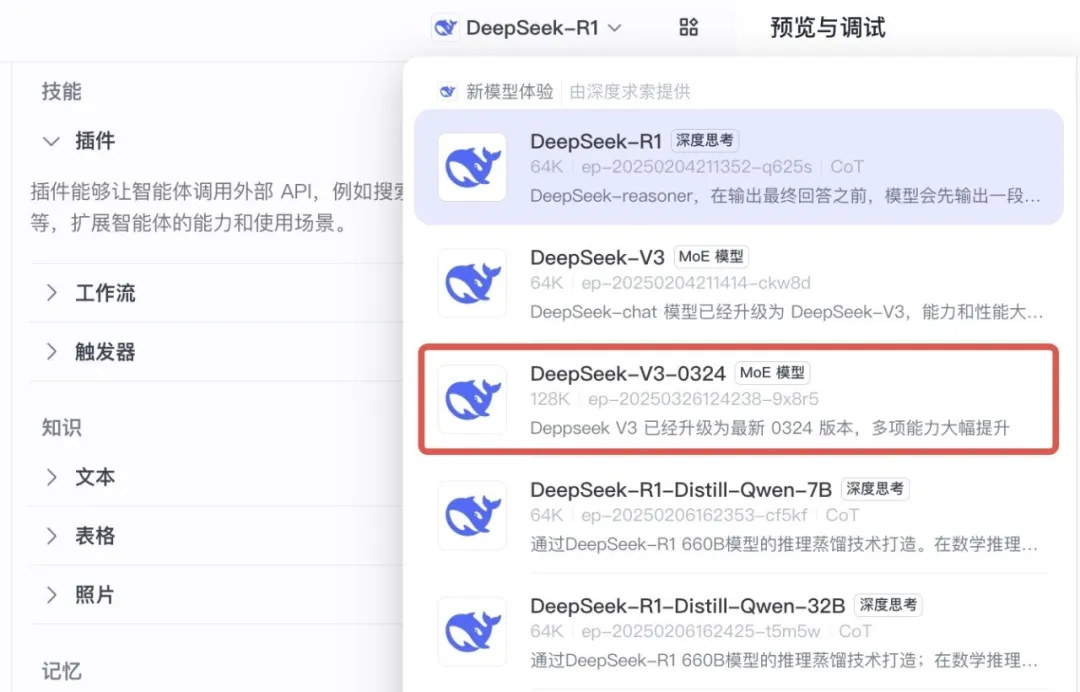Screen dimensions: 1080x692
Task: Click the 表格 label under 知识
Action: pos(95,536)
